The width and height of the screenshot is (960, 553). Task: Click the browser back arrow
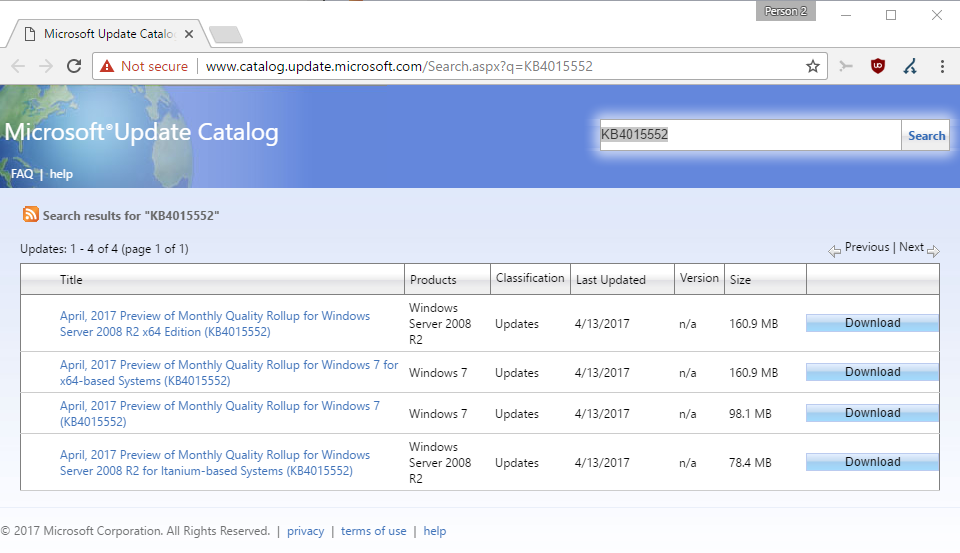[18, 66]
